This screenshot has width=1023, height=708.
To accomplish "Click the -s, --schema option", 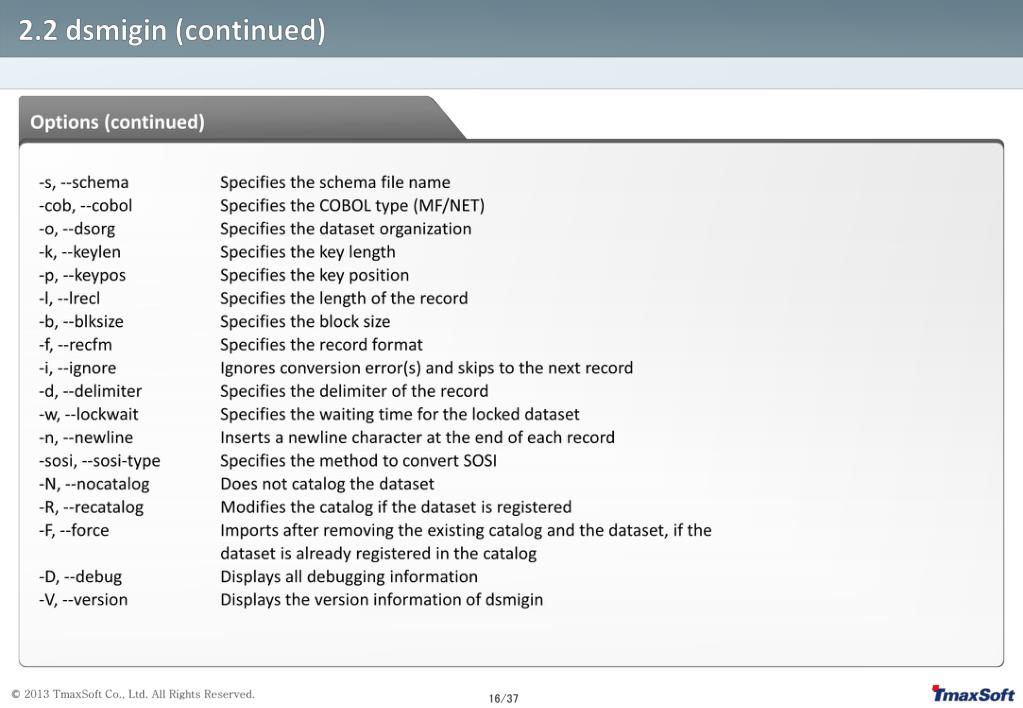I will tap(84, 182).
